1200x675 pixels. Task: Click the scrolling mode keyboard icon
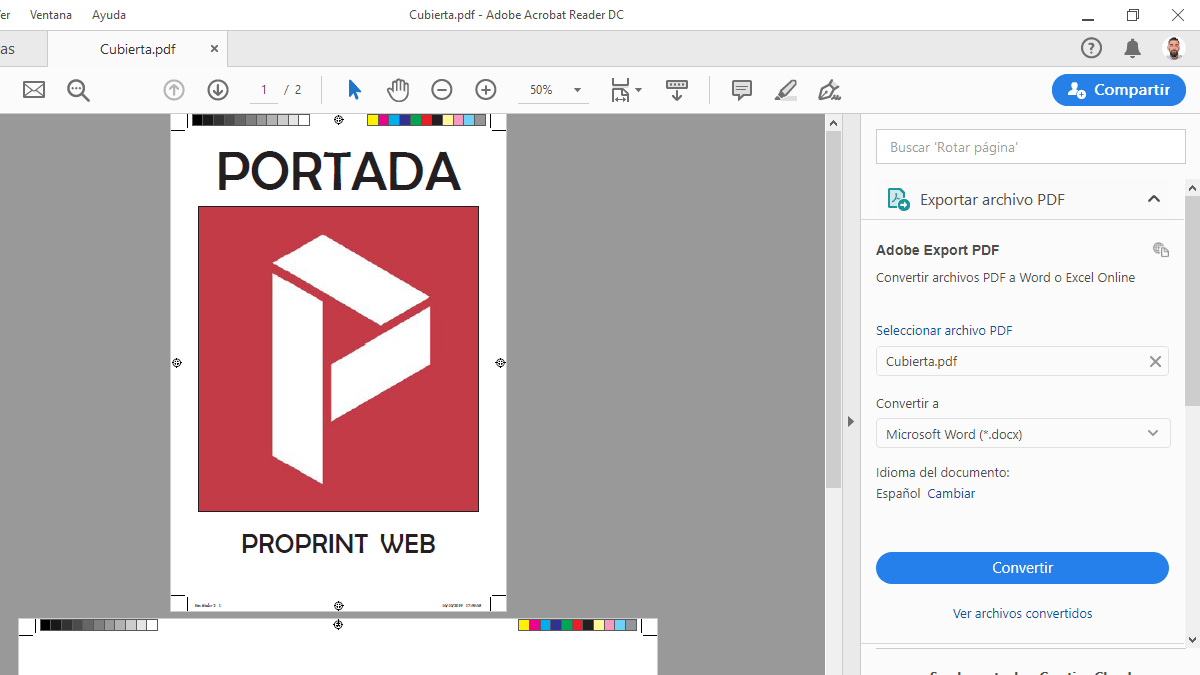[x=677, y=90]
